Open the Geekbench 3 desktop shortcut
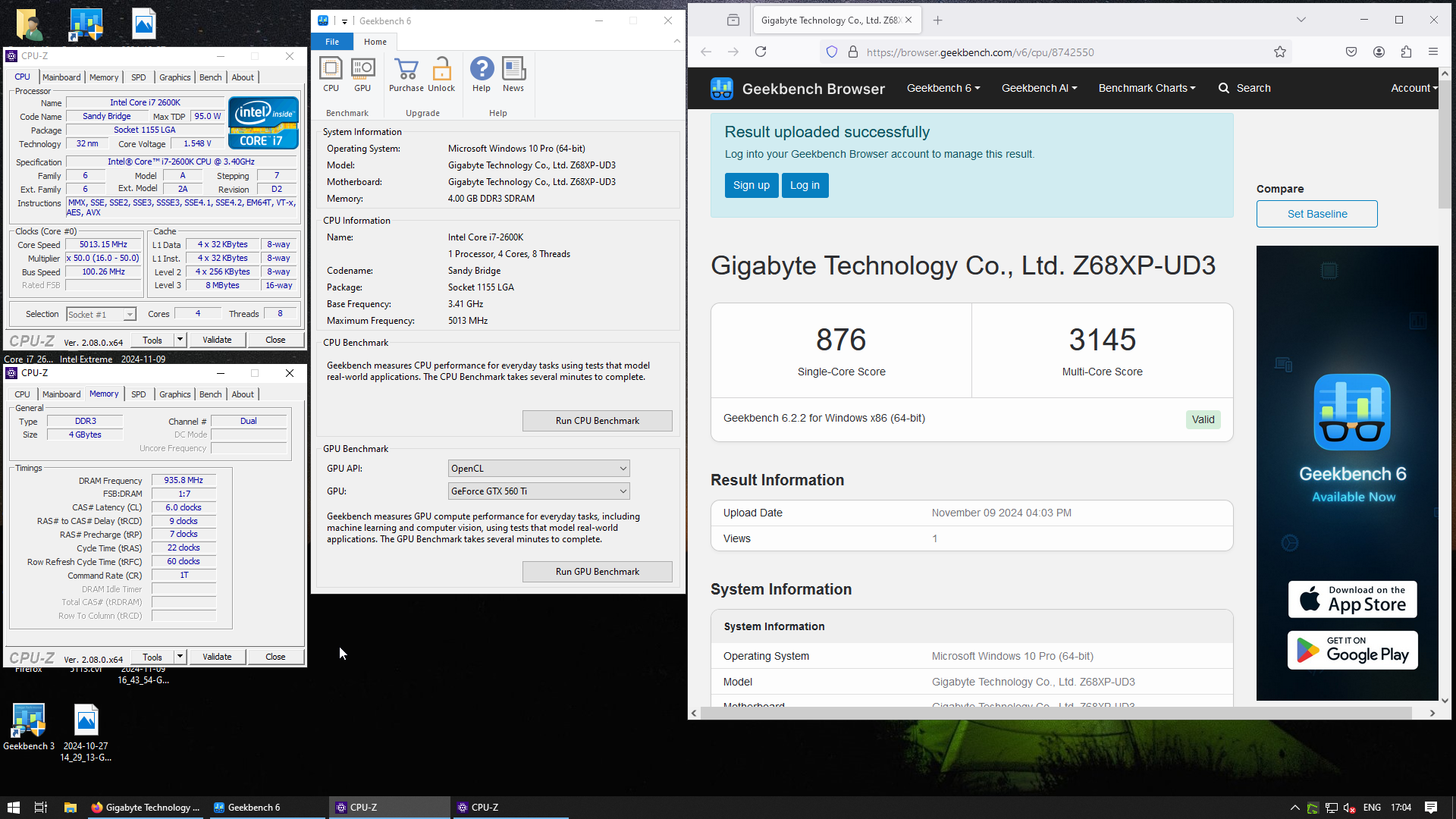Screen dimensions: 1456x819 tap(29, 727)
